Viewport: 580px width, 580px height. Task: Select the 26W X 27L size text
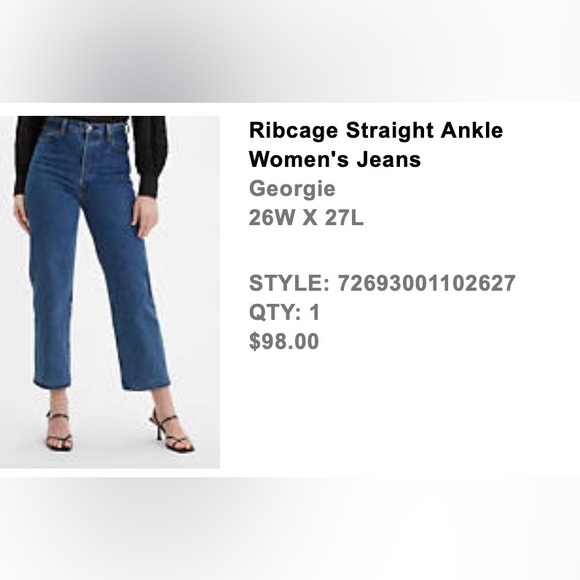point(306,218)
